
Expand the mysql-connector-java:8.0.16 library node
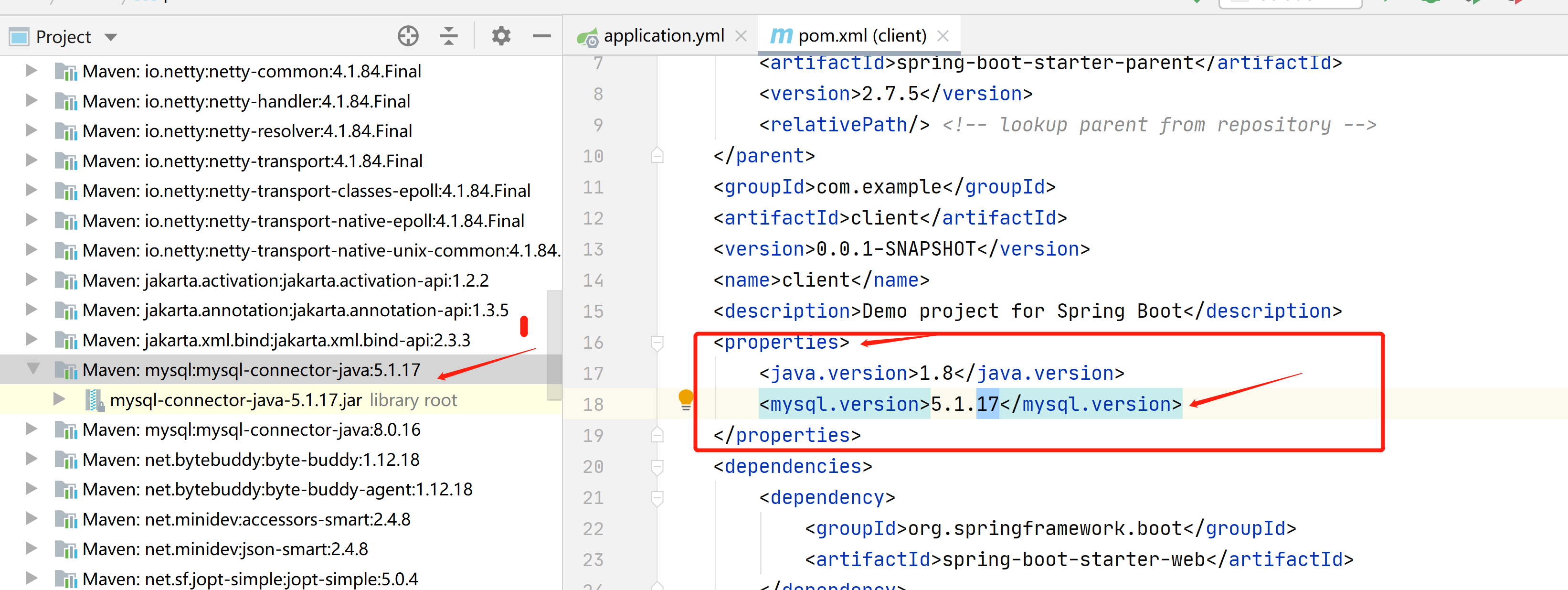point(32,429)
